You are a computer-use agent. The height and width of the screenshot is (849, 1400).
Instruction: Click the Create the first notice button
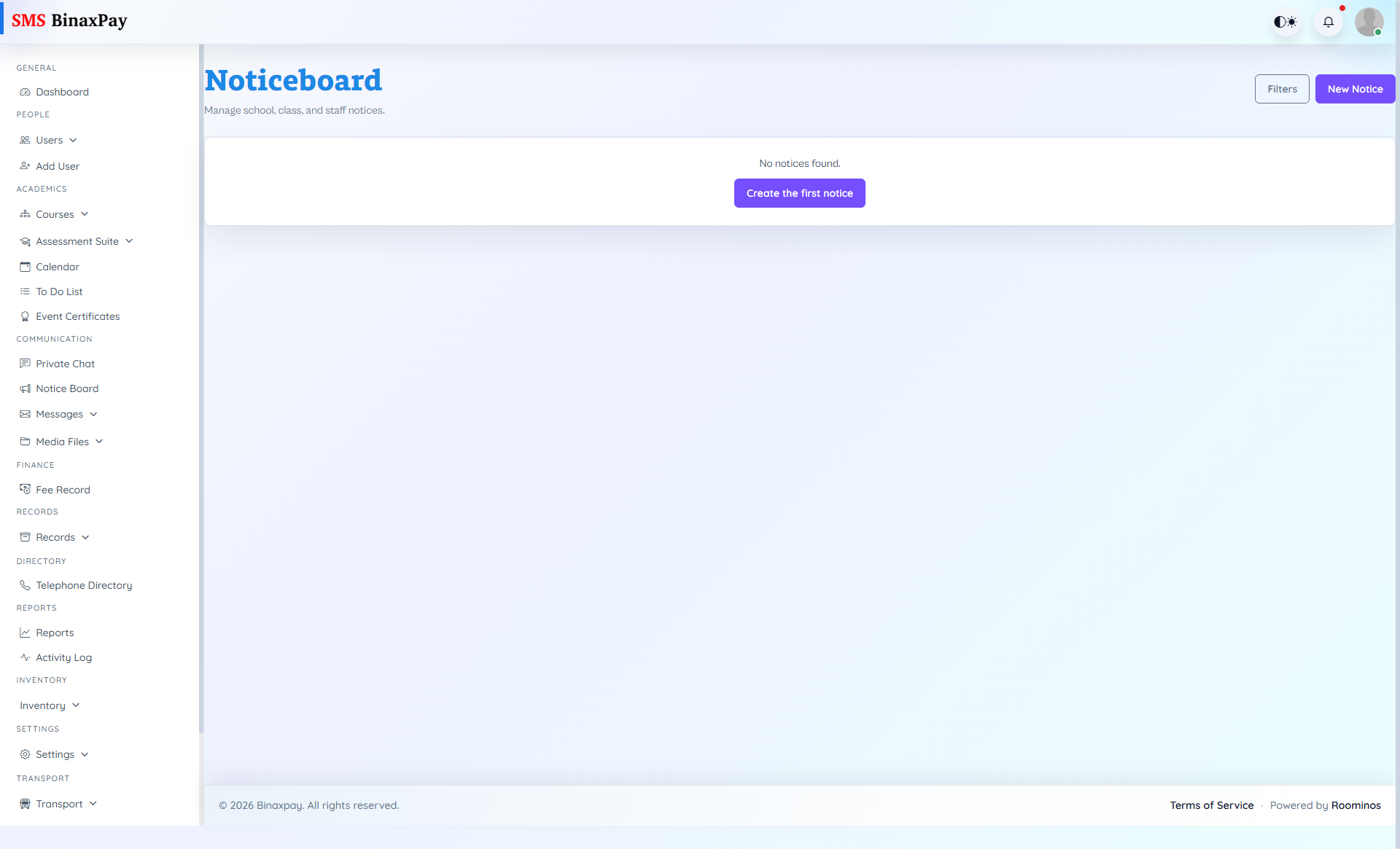(799, 193)
